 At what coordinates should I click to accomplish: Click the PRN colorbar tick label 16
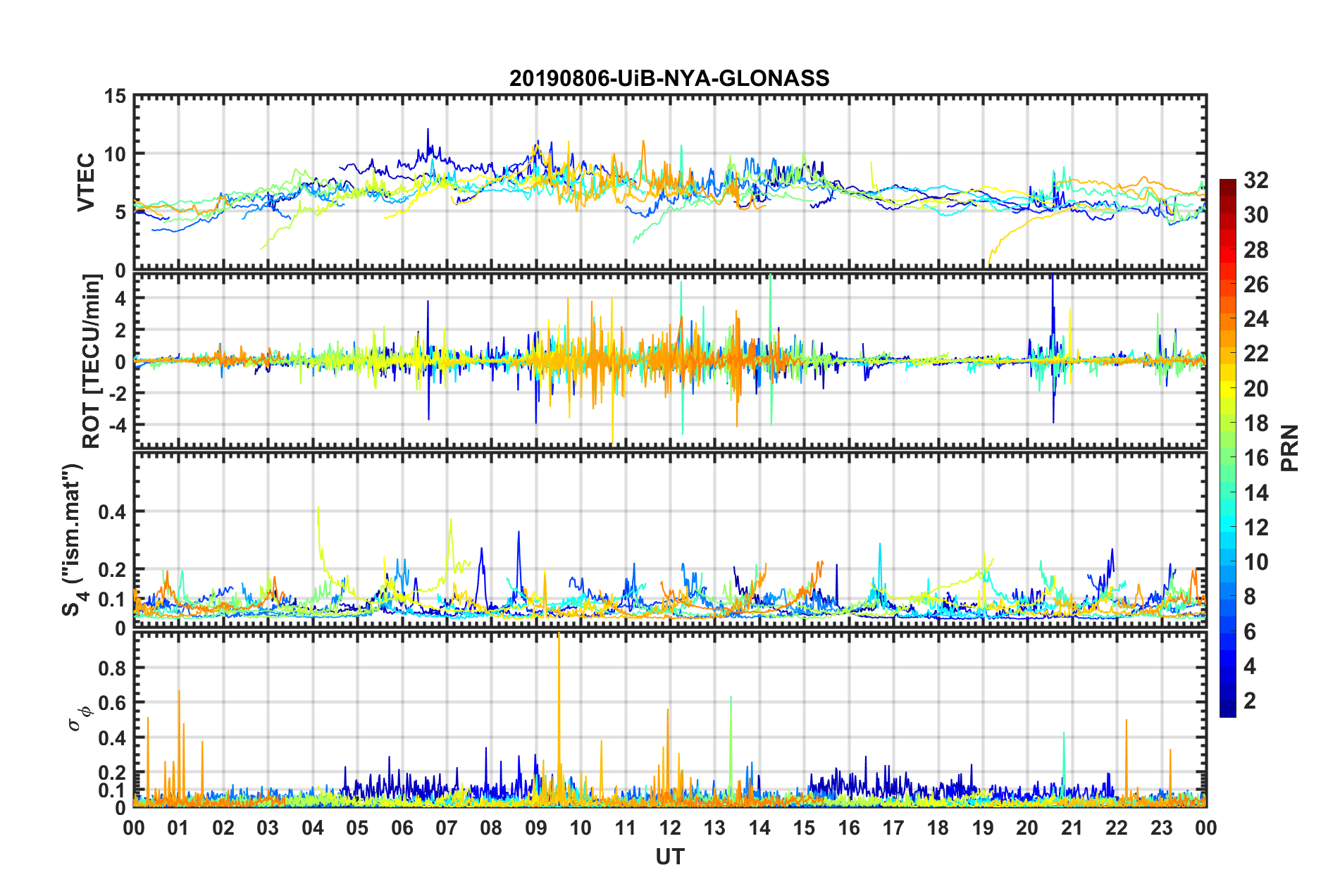(x=1255, y=458)
